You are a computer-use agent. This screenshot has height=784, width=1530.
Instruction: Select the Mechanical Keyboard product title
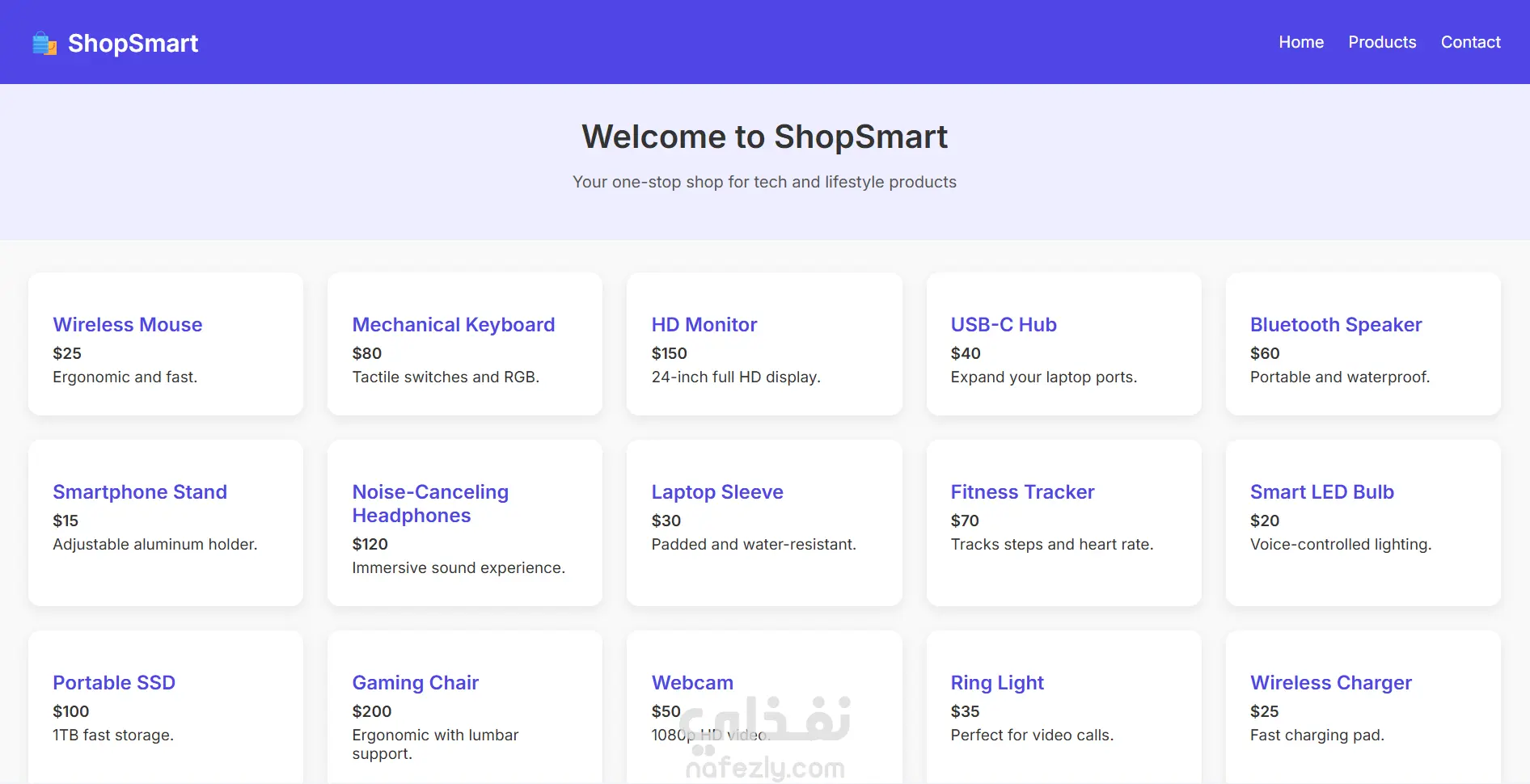(x=453, y=325)
